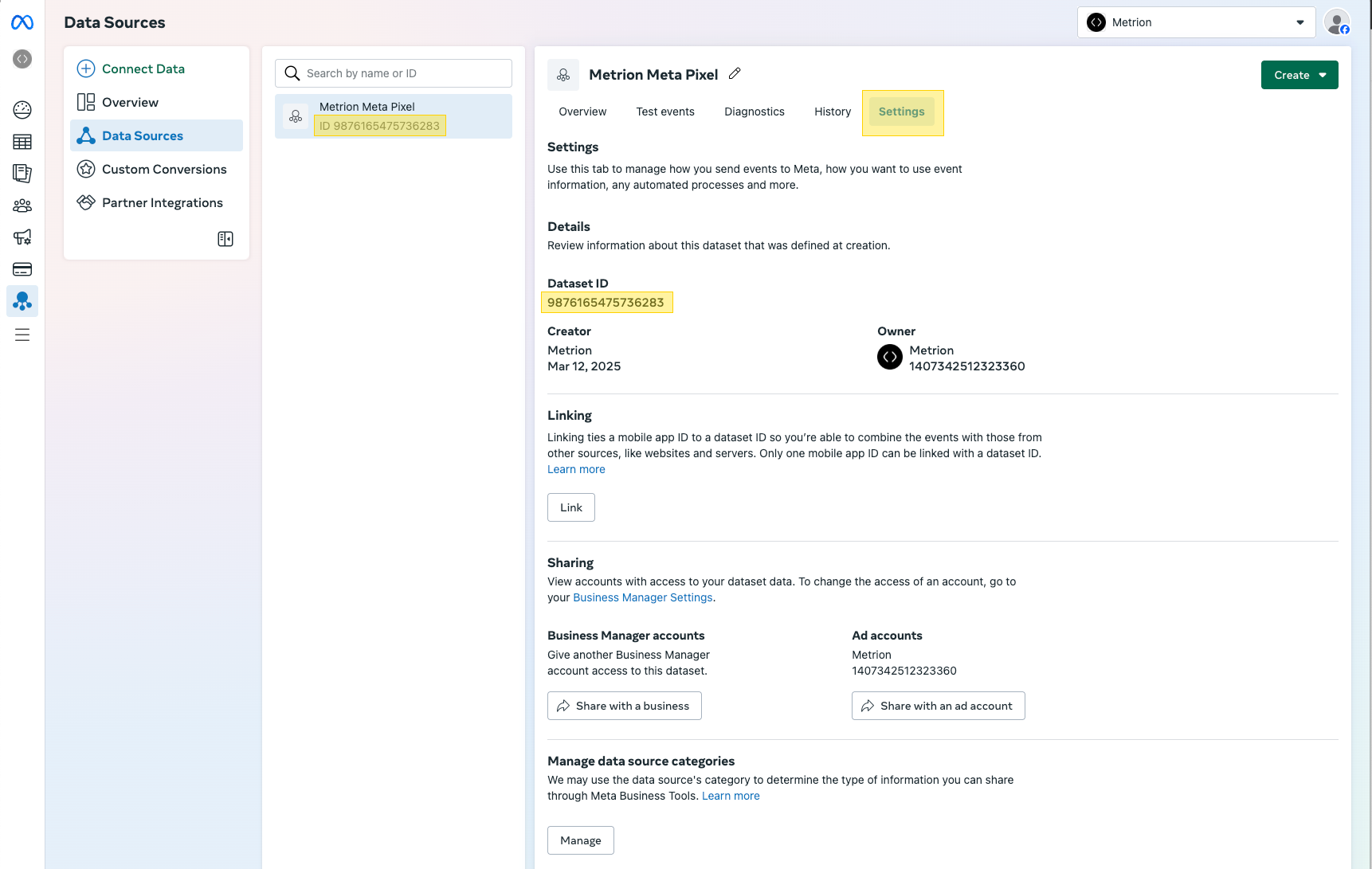This screenshot has width=1372, height=869.
Task: Open the credit card billing icon
Action: click(22, 269)
